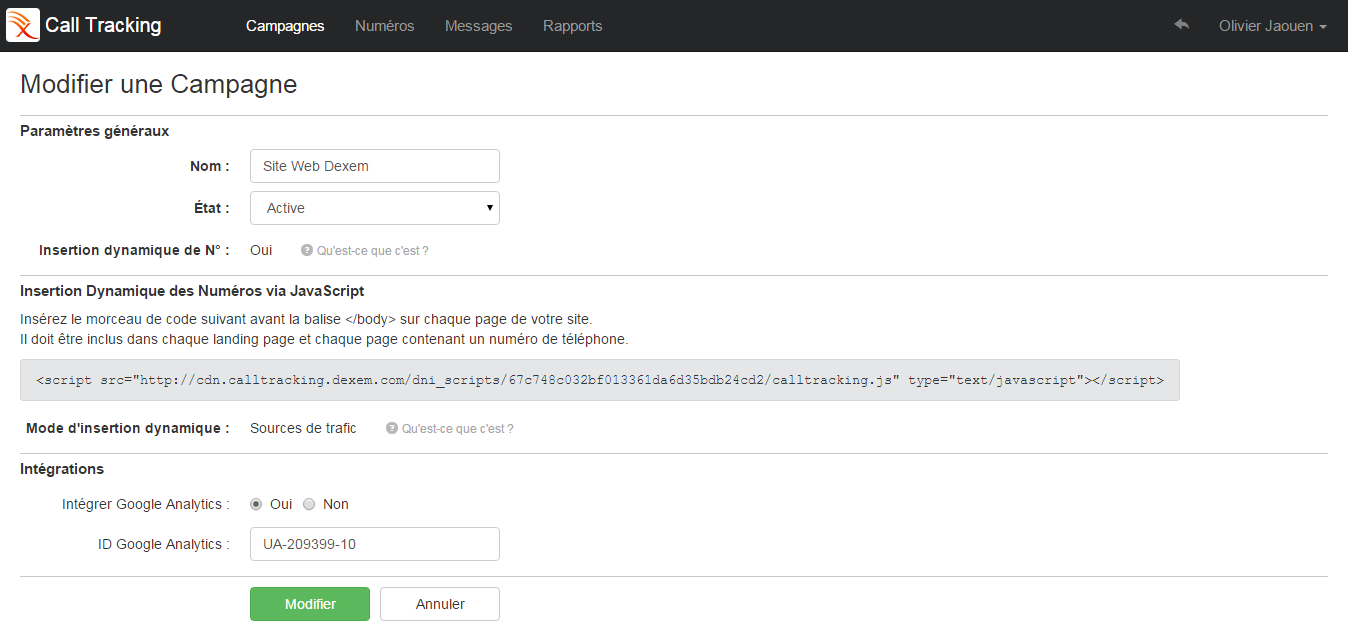
Task: Switch to the Numéros section
Action: [384, 25]
